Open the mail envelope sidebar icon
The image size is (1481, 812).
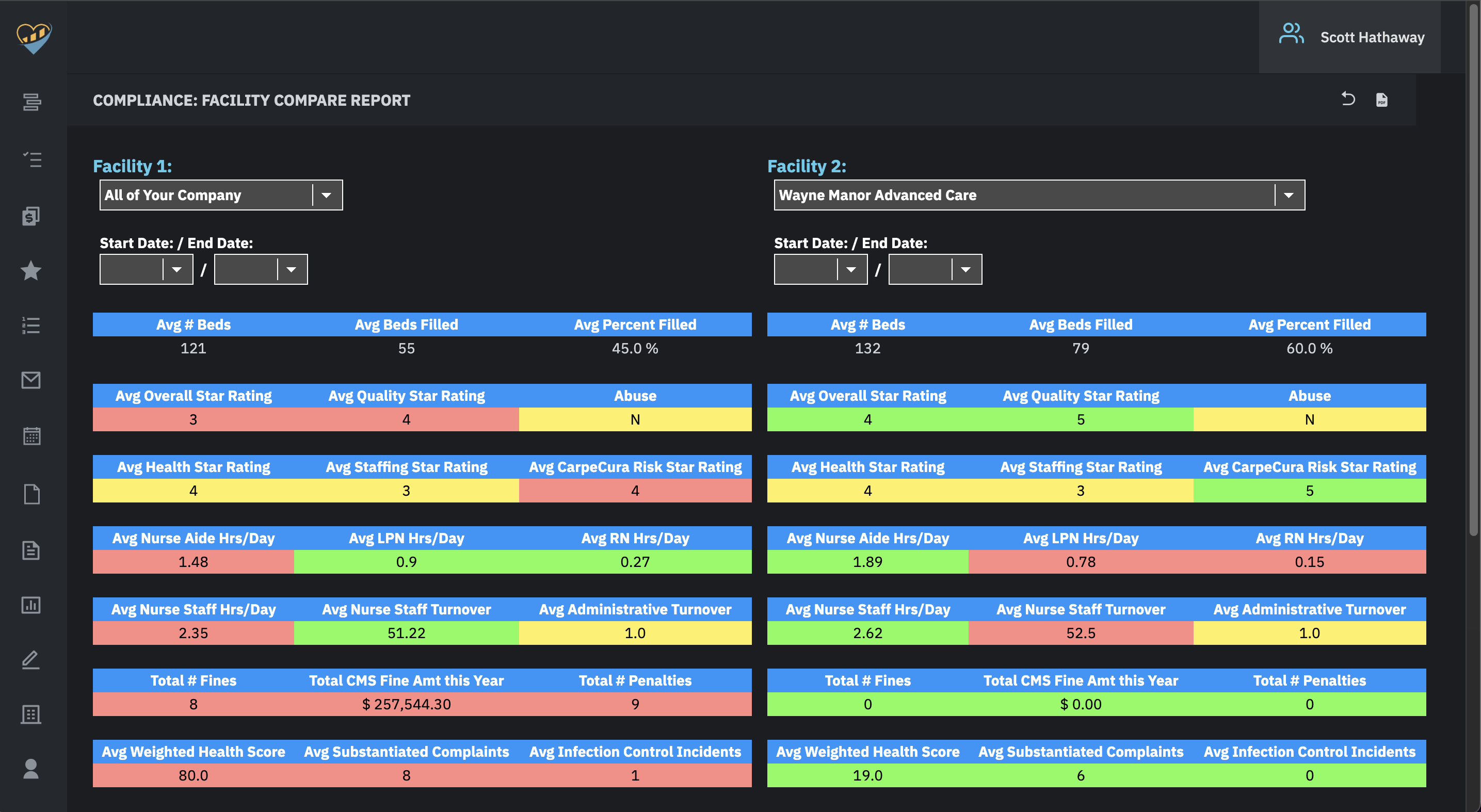click(31, 380)
